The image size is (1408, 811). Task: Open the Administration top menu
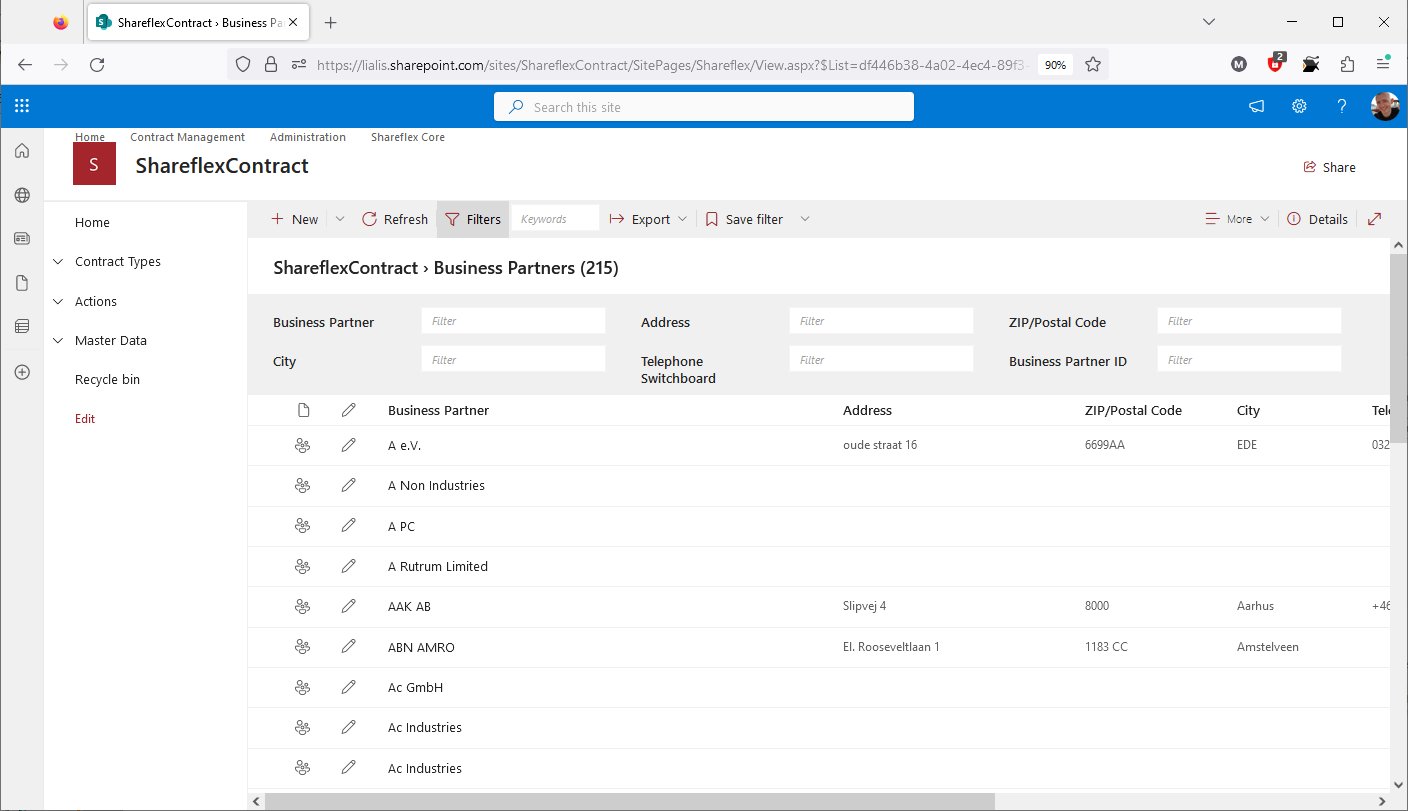308,137
